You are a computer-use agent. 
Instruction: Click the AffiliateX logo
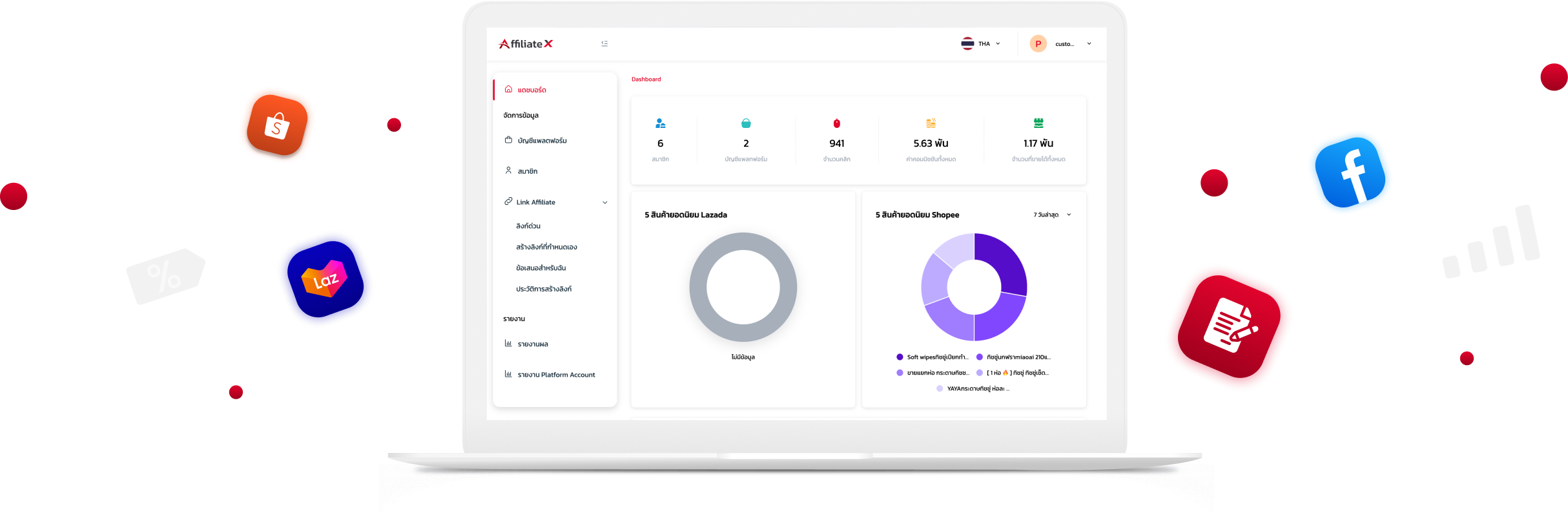(x=526, y=44)
